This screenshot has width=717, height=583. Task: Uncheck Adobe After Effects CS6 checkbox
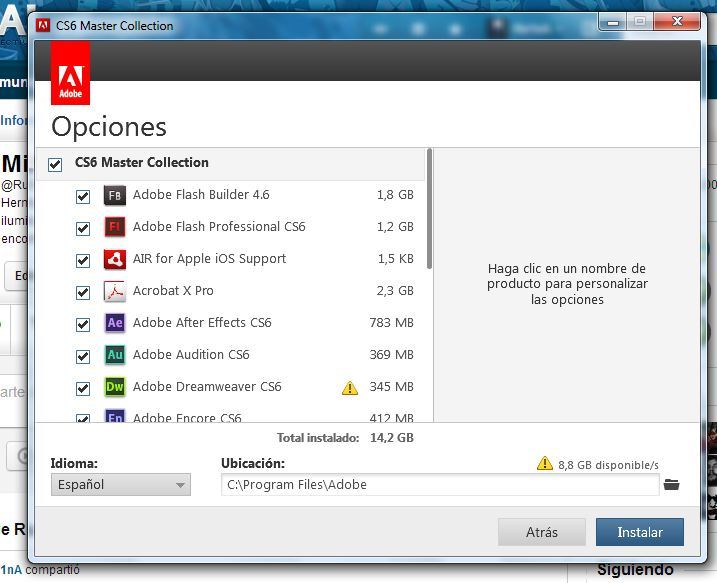pos(83,324)
